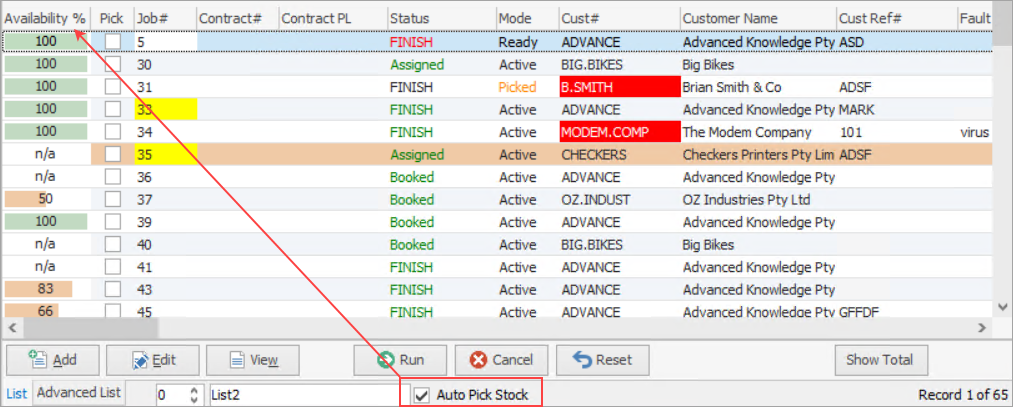
Task: Check the Pick box for job 34
Action: [x=113, y=132]
